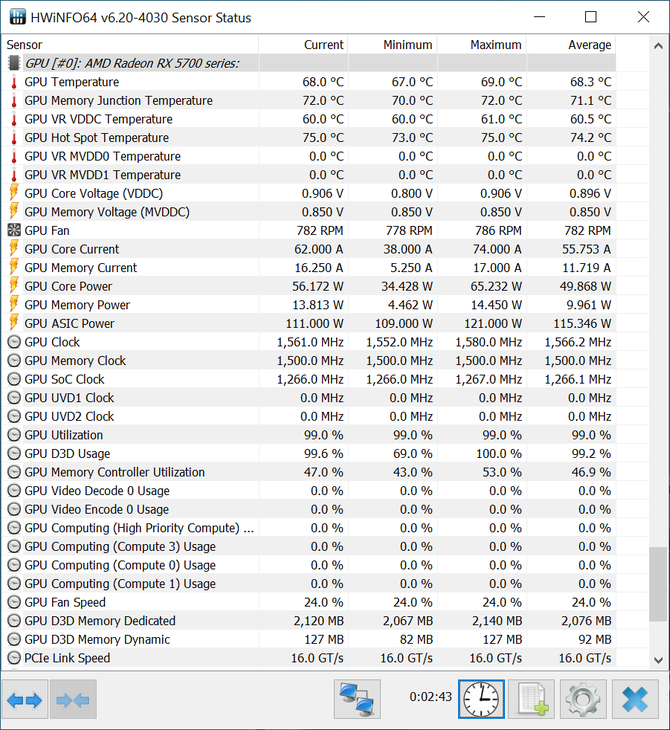Click the Current column header
The width and height of the screenshot is (670, 730).
coord(303,45)
